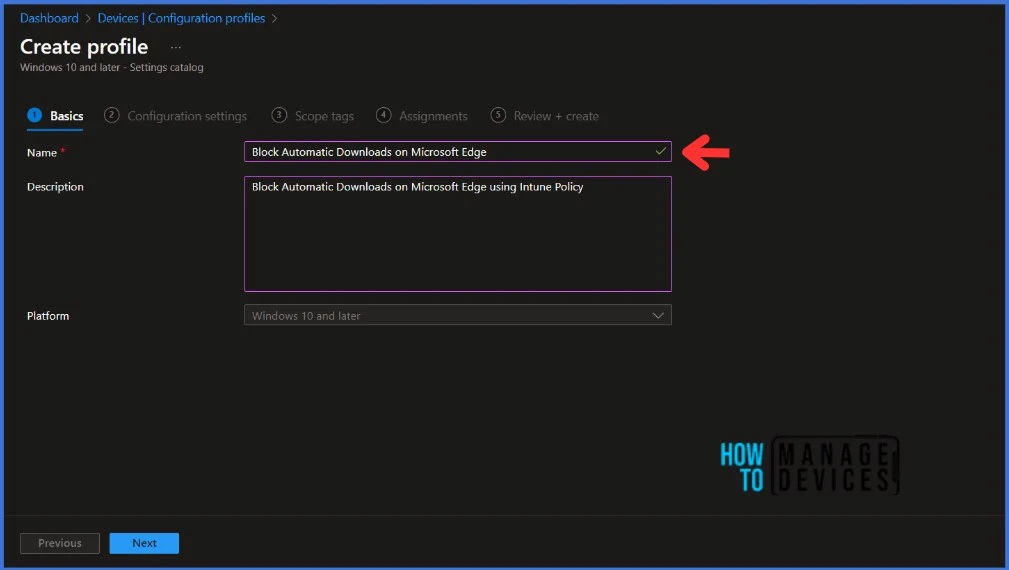
Task: Click the step 1 circle icon
Action: [x=35, y=115]
